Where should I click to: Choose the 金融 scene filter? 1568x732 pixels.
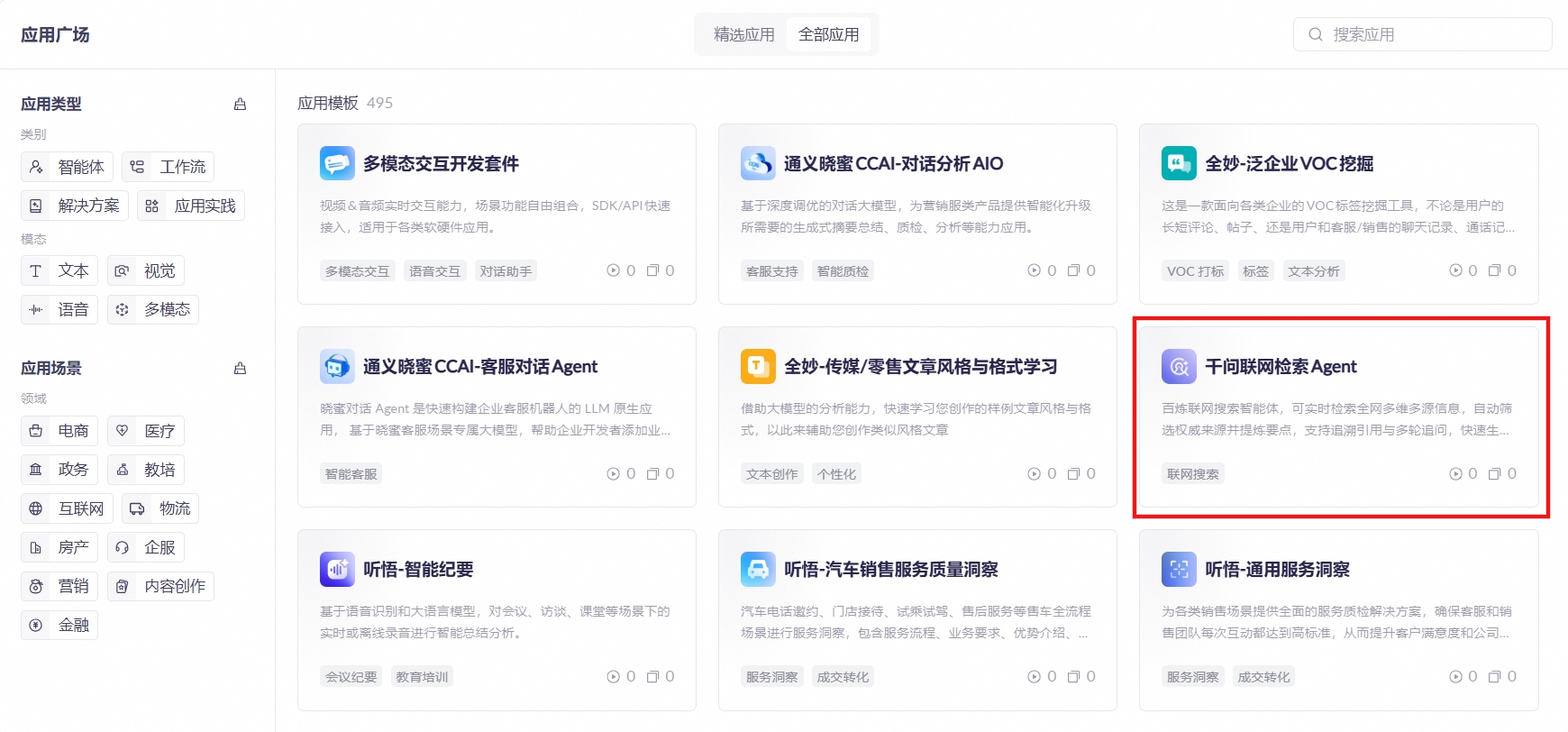coord(59,625)
